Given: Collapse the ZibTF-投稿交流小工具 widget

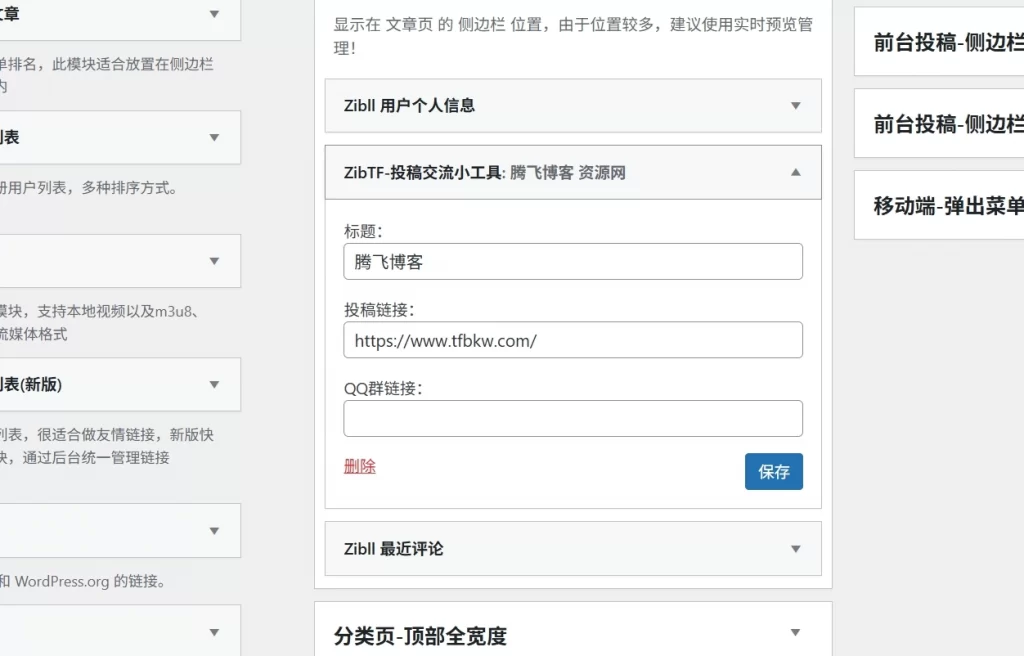Looking at the screenshot, I should click(795, 172).
